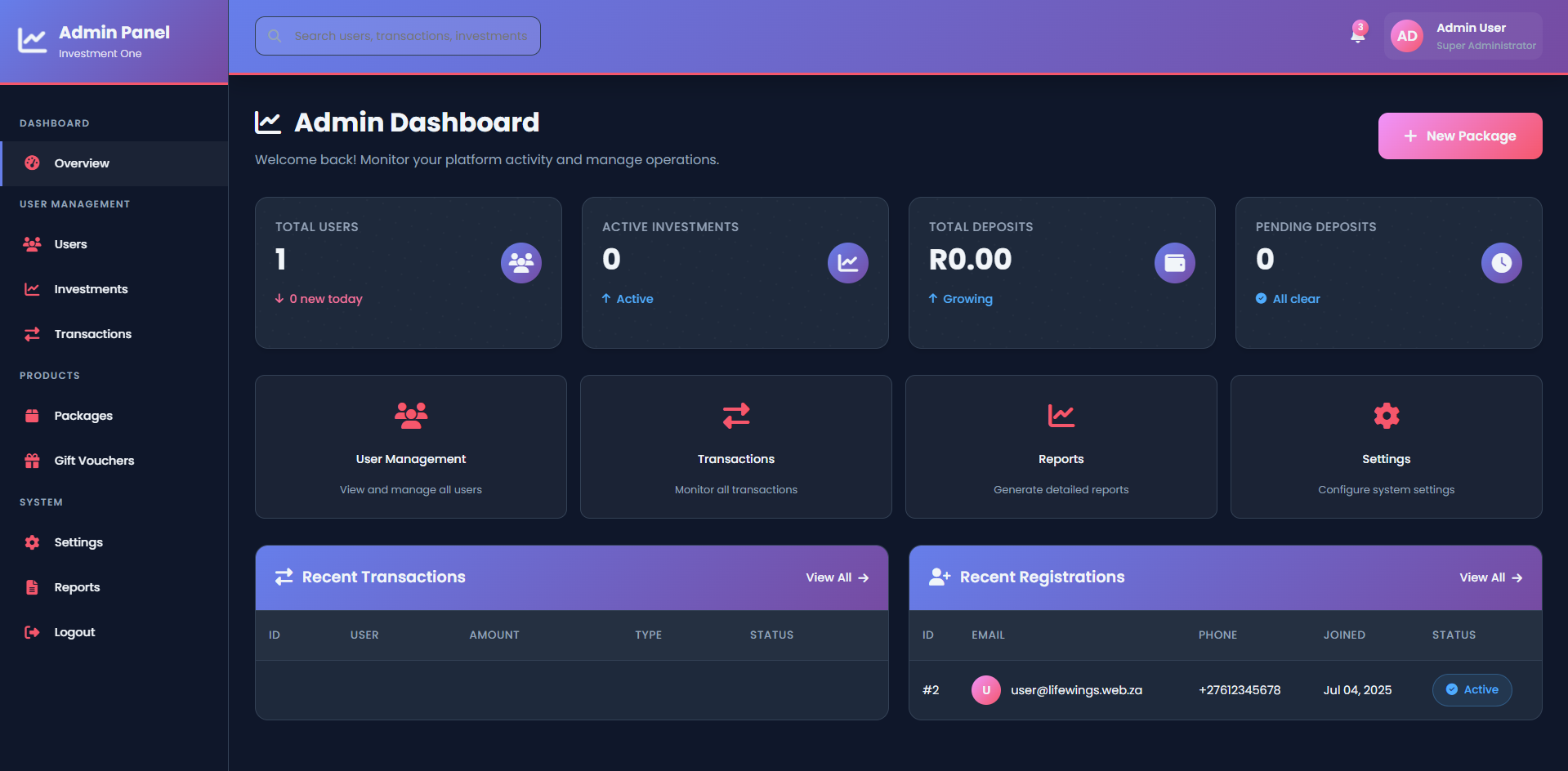Viewport: 1568px width, 771px height.
Task: Click the phone number +27612345678
Action: 1240,690
